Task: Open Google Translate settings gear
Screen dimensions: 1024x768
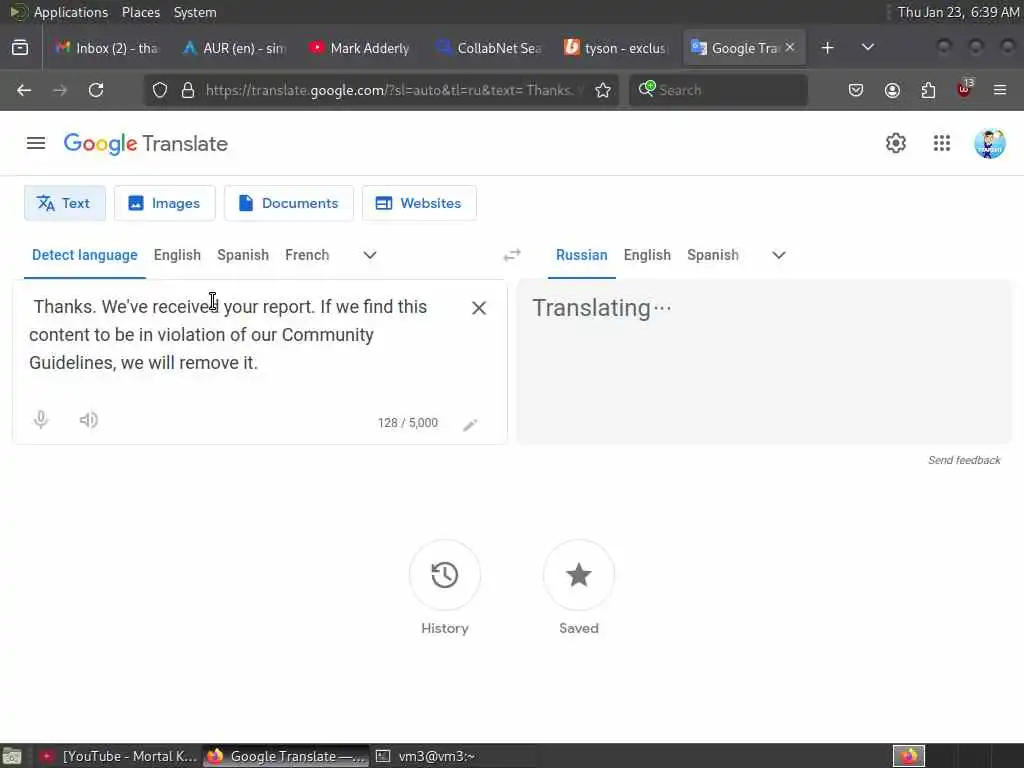Action: pyautogui.click(x=895, y=143)
